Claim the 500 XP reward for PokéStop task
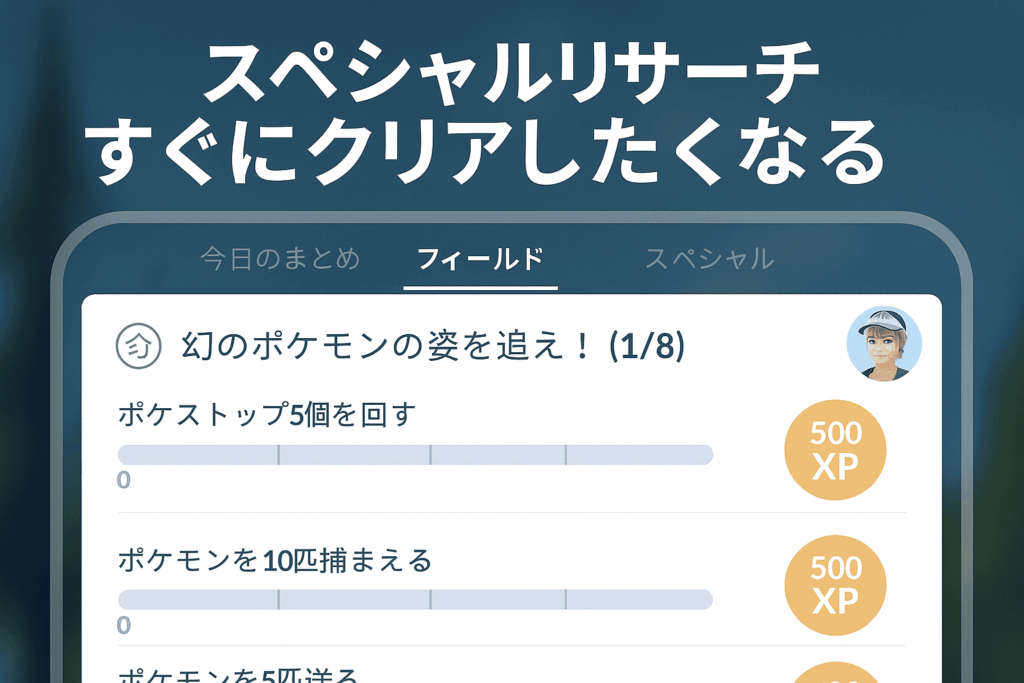Image resolution: width=1024 pixels, height=683 pixels. (836, 450)
